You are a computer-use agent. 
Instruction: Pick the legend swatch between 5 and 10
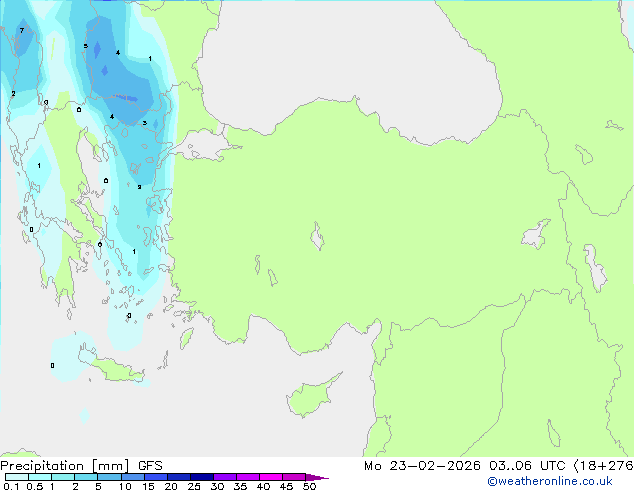point(109,477)
